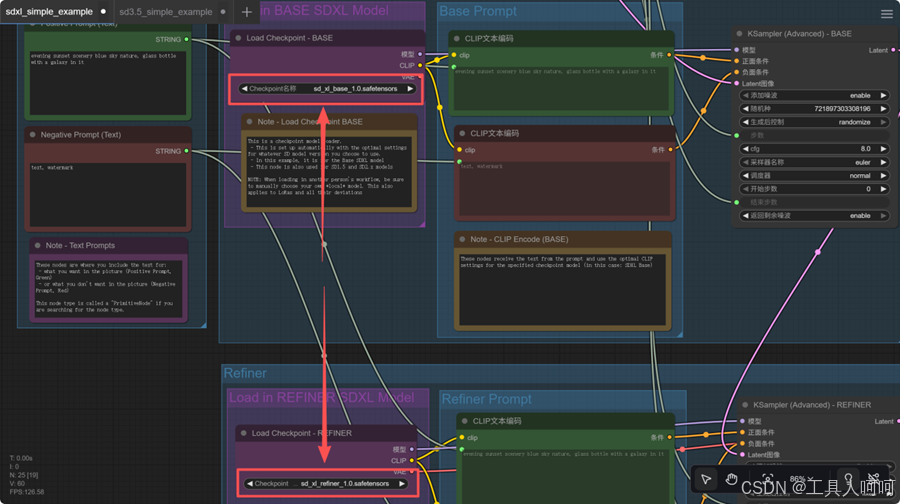
Task: Collapse the KSampler (Advanced) - REFINER node
Action: tap(745, 405)
